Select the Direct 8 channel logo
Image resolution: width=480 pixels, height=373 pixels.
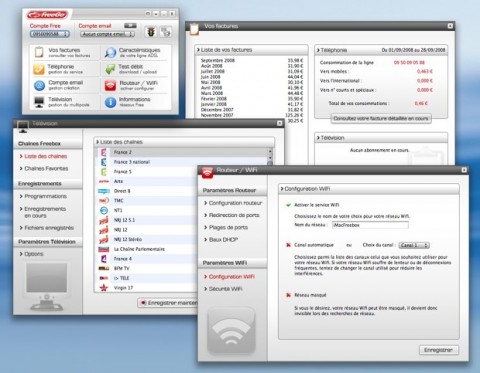click(x=104, y=191)
